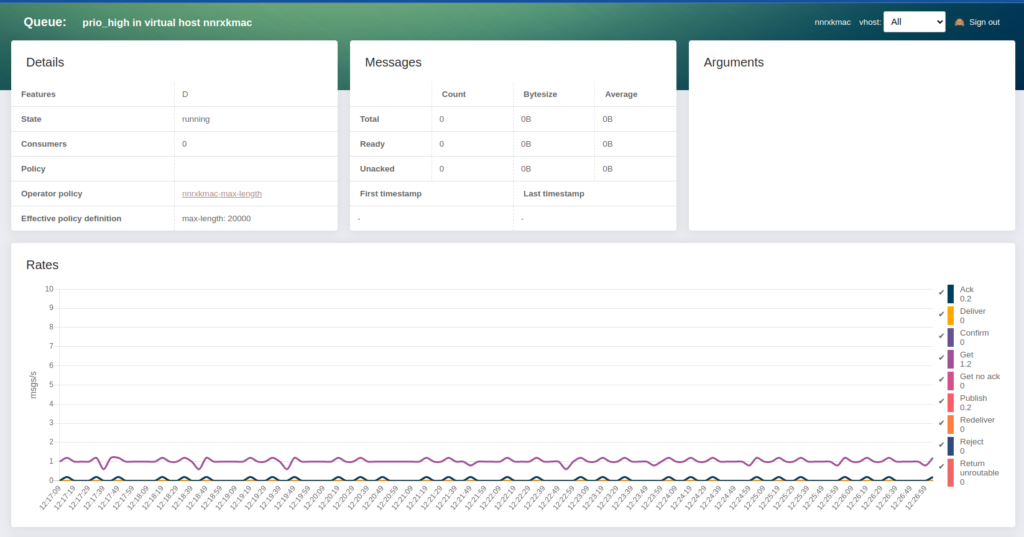Screen dimensions: 1024x537
Task: Click the Messages panel heading
Action: [393, 62]
